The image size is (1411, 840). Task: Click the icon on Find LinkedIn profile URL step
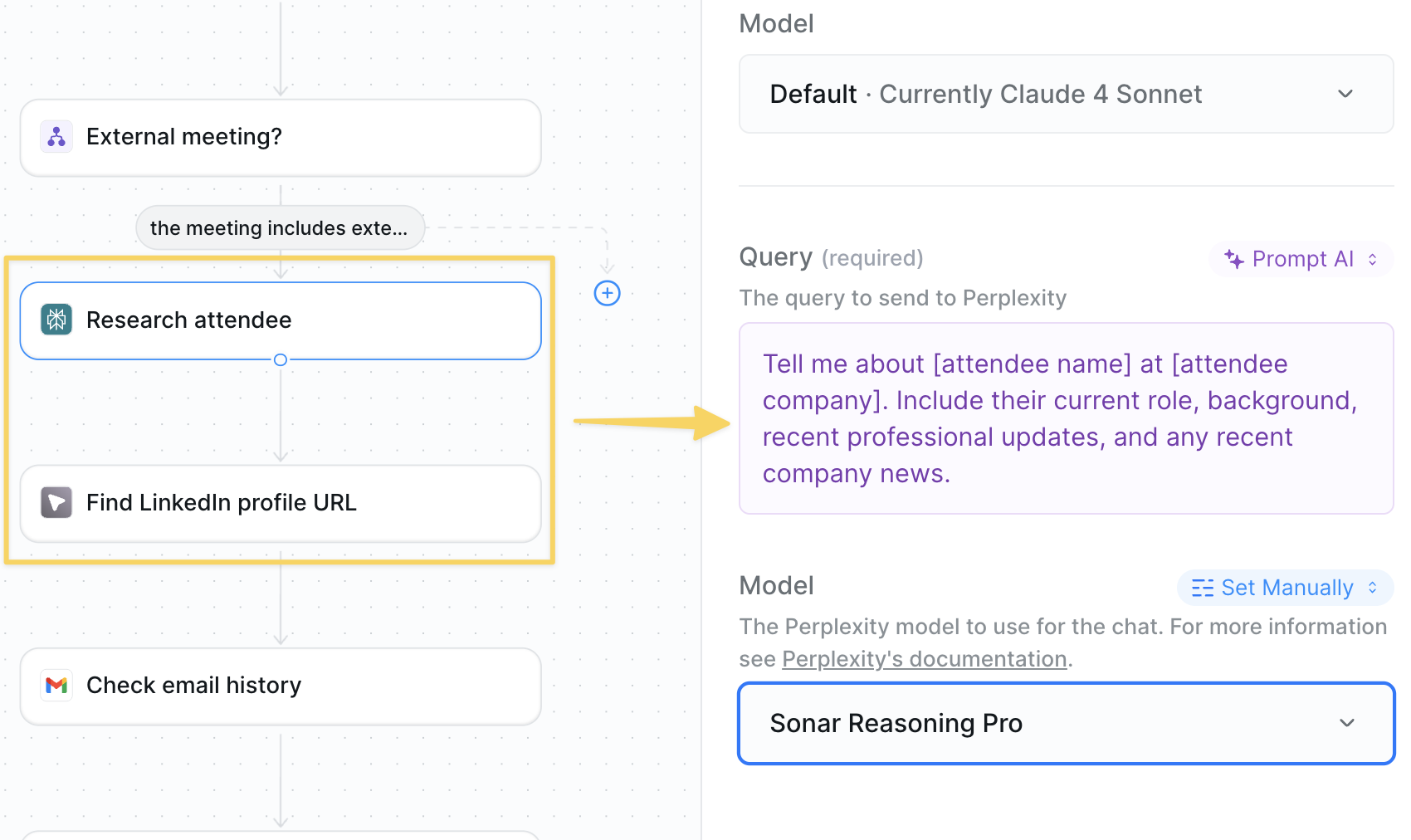click(x=55, y=502)
